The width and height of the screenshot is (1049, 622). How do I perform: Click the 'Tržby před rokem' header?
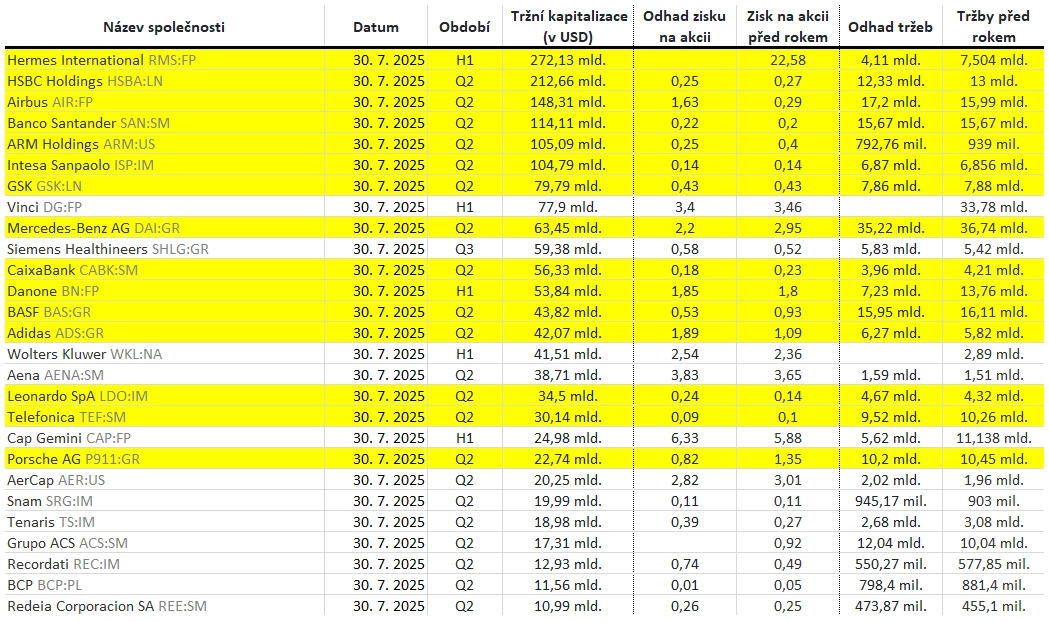click(993, 27)
